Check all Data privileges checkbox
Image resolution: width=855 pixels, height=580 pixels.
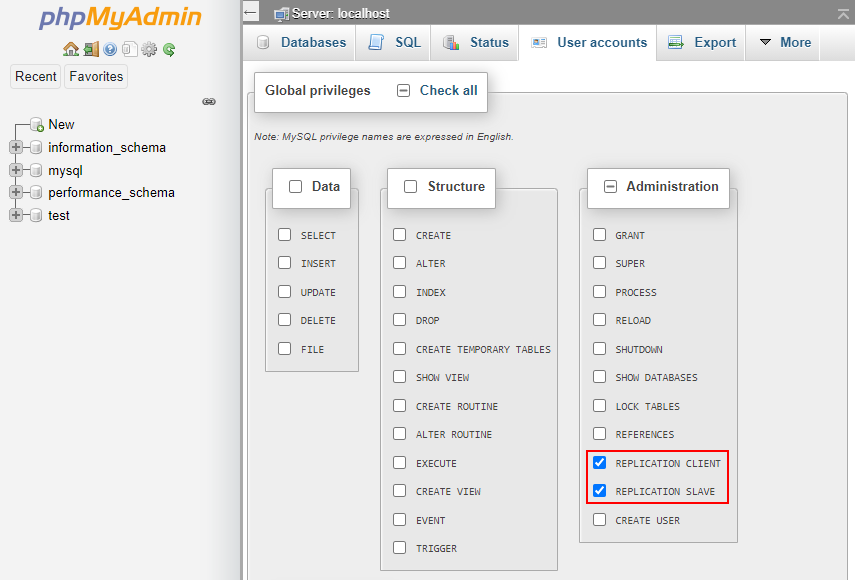pos(296,186)
